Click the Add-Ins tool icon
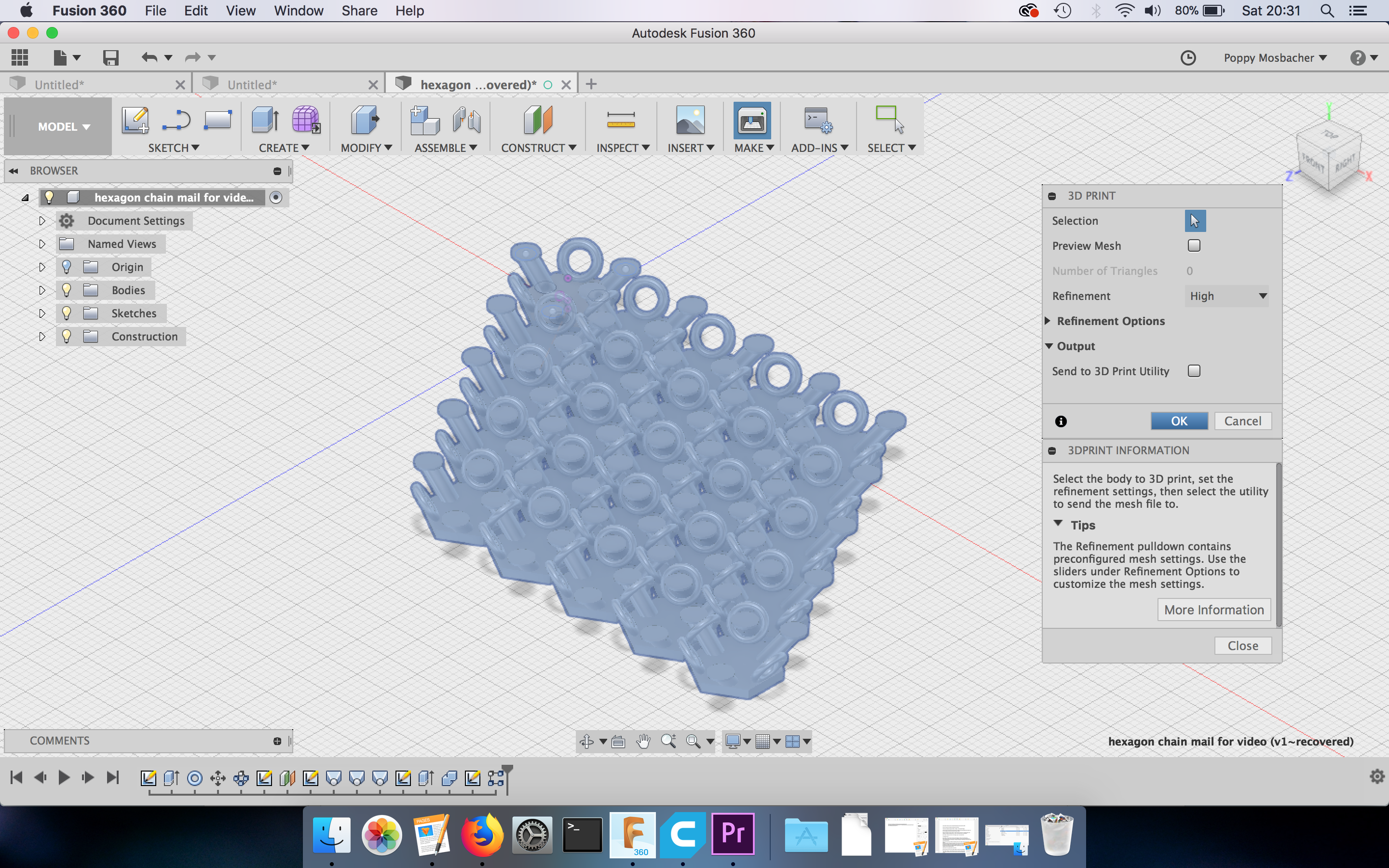 (x=817, y=120)
